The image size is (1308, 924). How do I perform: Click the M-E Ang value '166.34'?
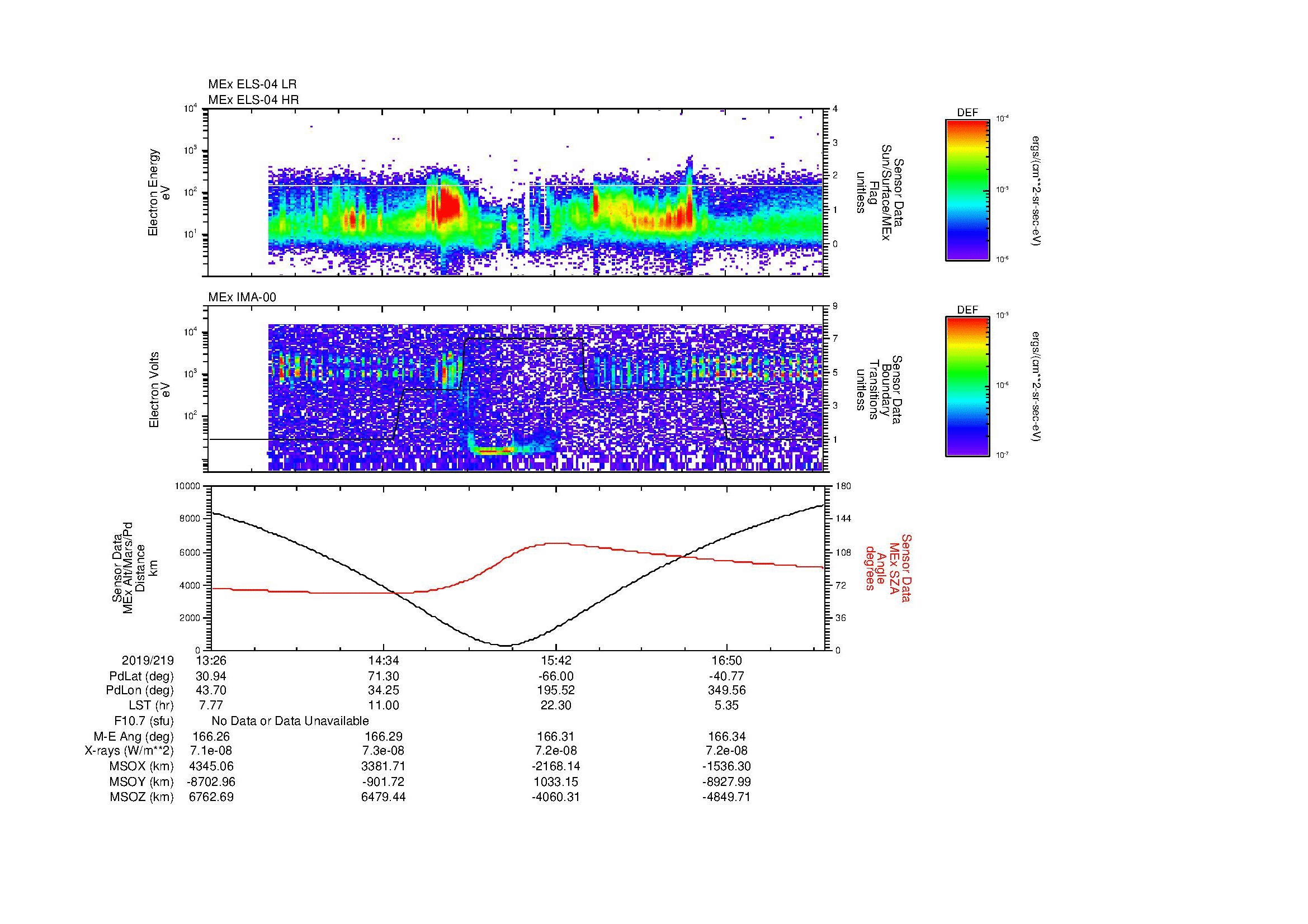pos(726,737)
